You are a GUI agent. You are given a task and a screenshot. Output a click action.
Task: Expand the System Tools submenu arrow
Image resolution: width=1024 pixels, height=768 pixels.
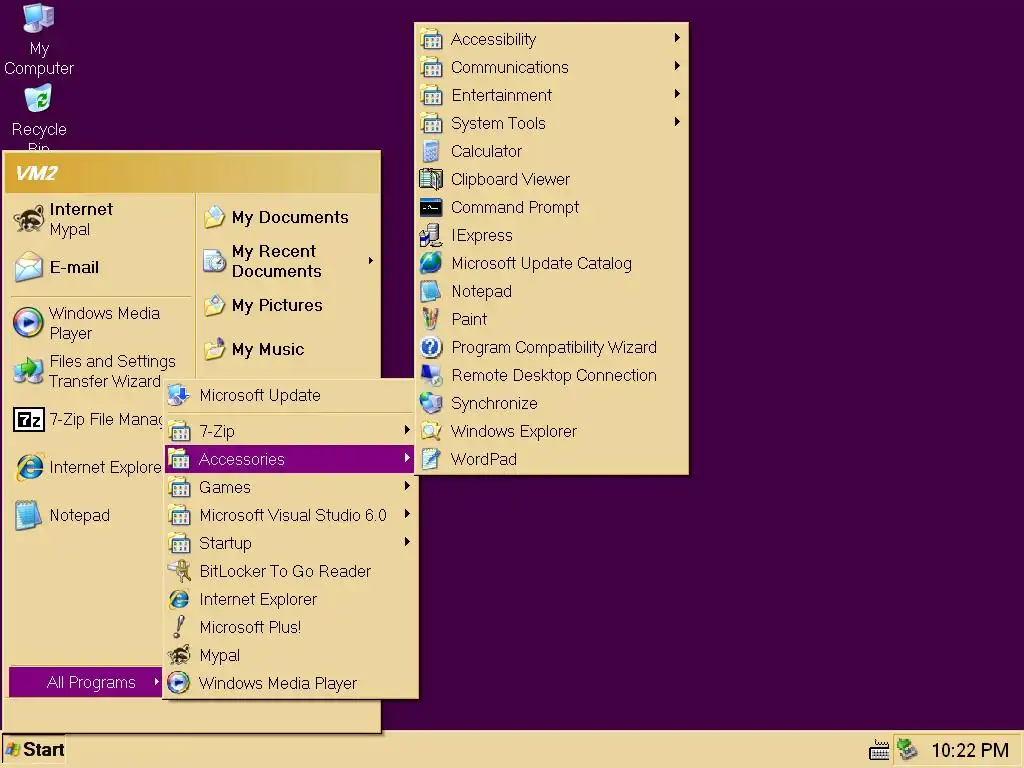point(677,122)
